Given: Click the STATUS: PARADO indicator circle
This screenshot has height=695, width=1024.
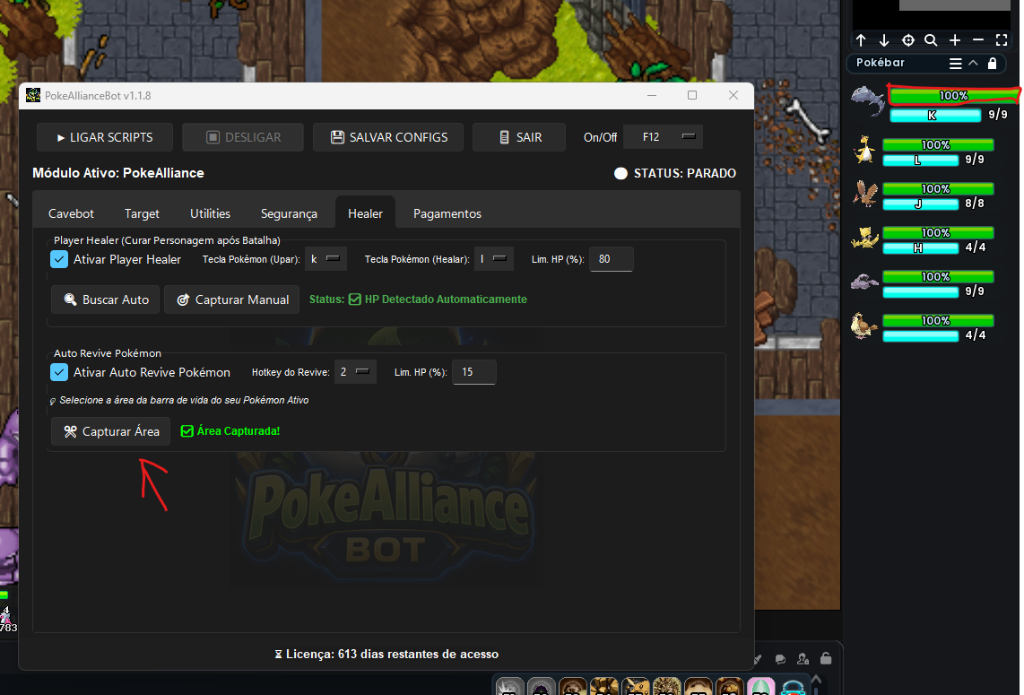Looking at the screenshot, I should click(x=620, y=173).
